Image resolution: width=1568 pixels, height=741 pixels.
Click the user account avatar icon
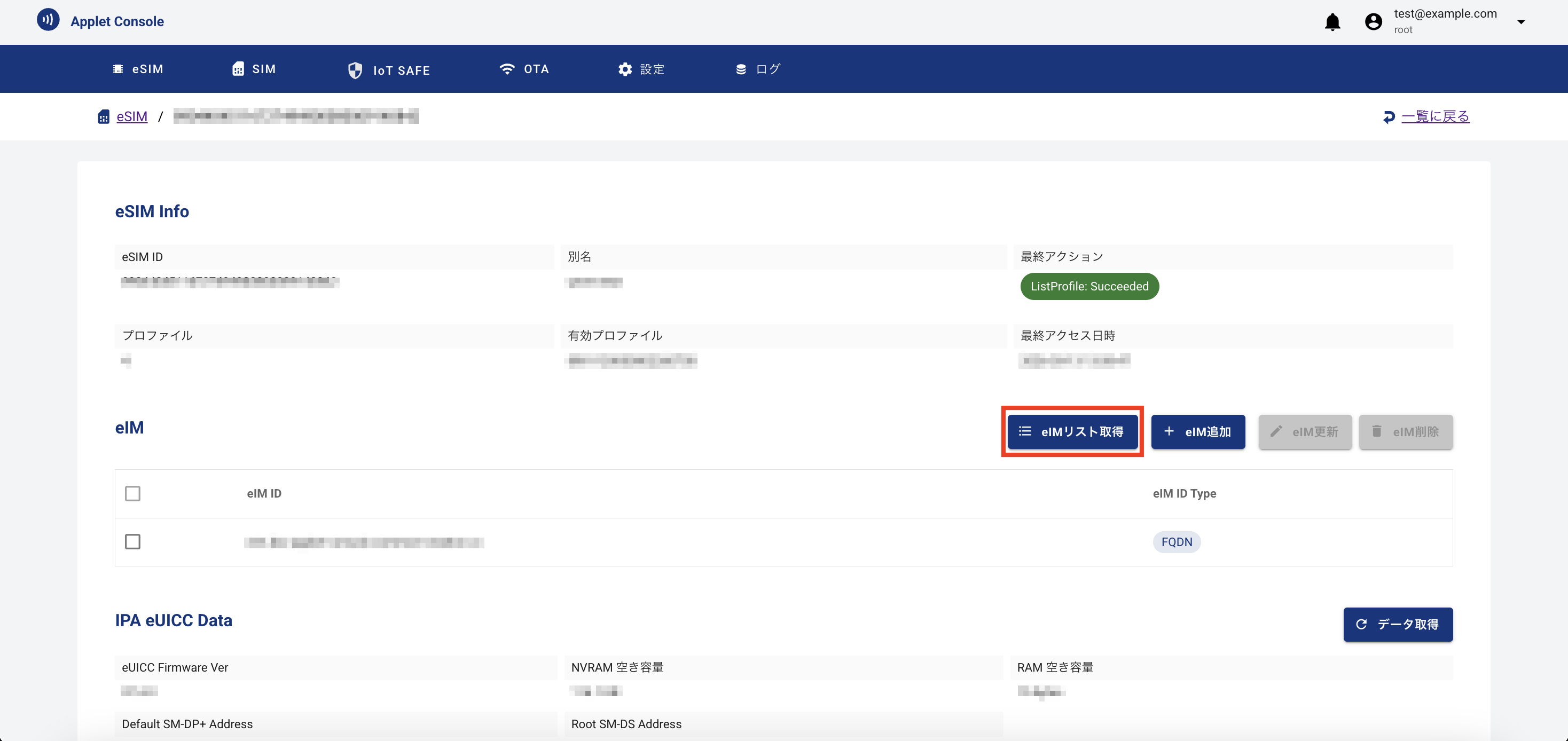1373,22
